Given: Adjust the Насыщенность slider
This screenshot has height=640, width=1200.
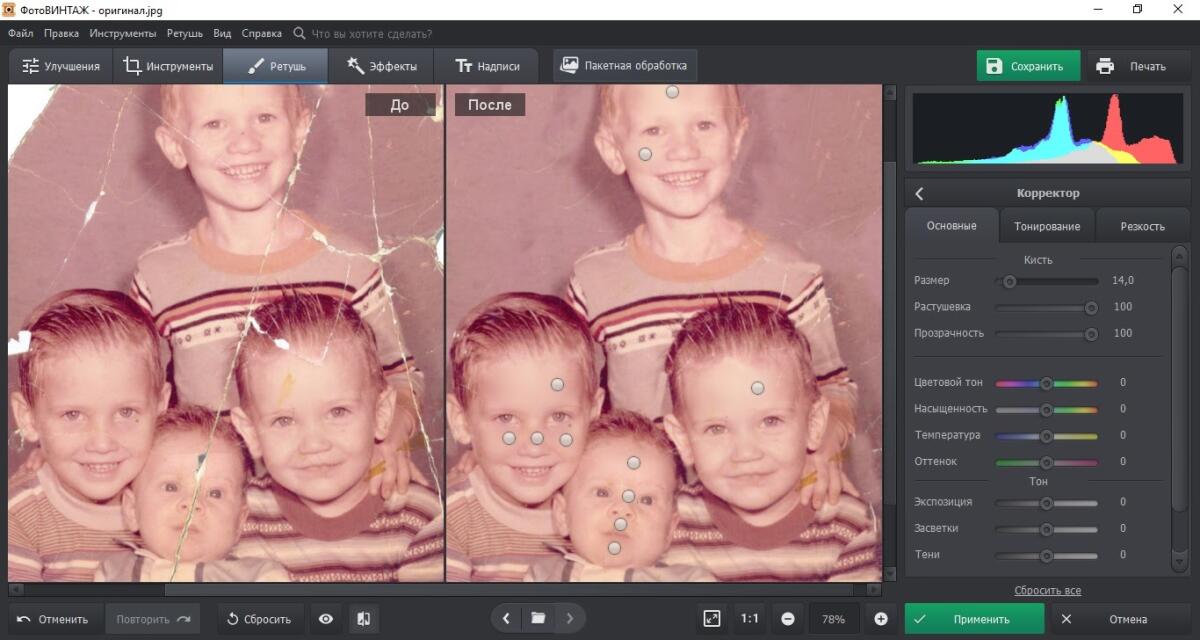Looking at the screenshot, I should [x=1046, y=409].
